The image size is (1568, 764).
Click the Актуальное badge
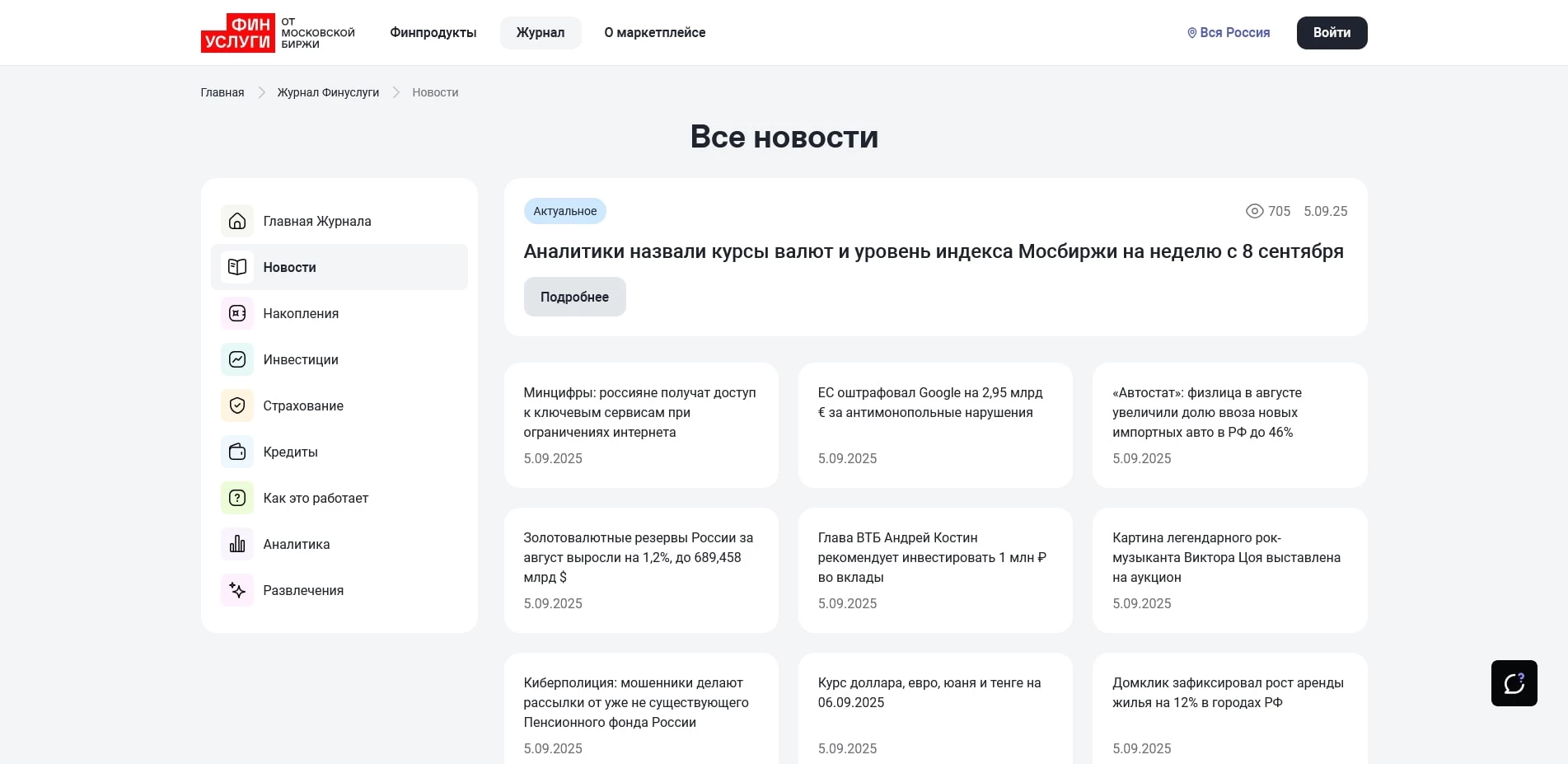[564, 211]
